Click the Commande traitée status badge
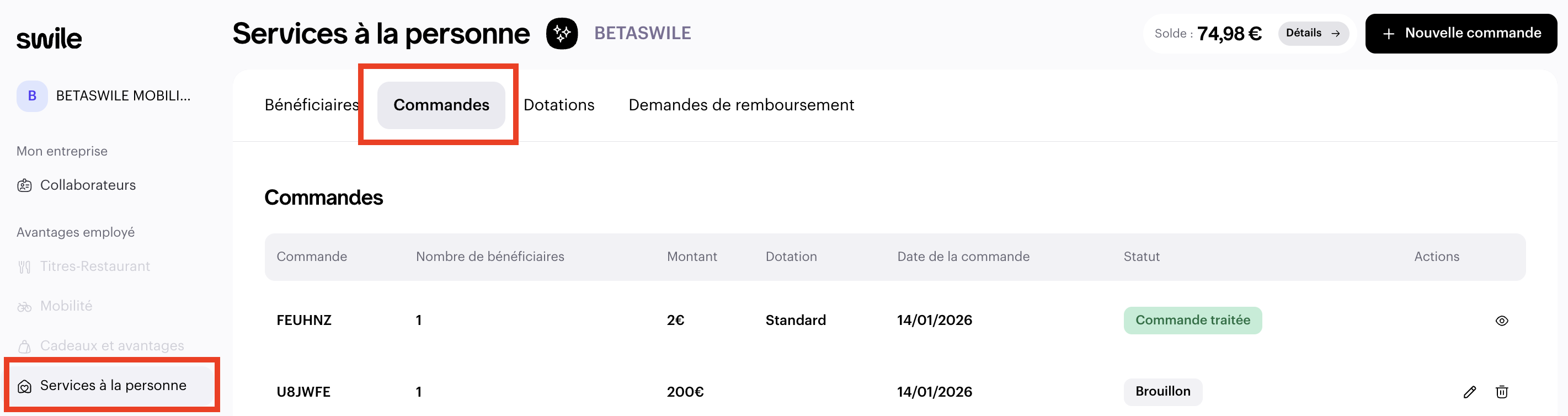The width and height of the screenshot is (1568, 416). (x=1192, y=321)
